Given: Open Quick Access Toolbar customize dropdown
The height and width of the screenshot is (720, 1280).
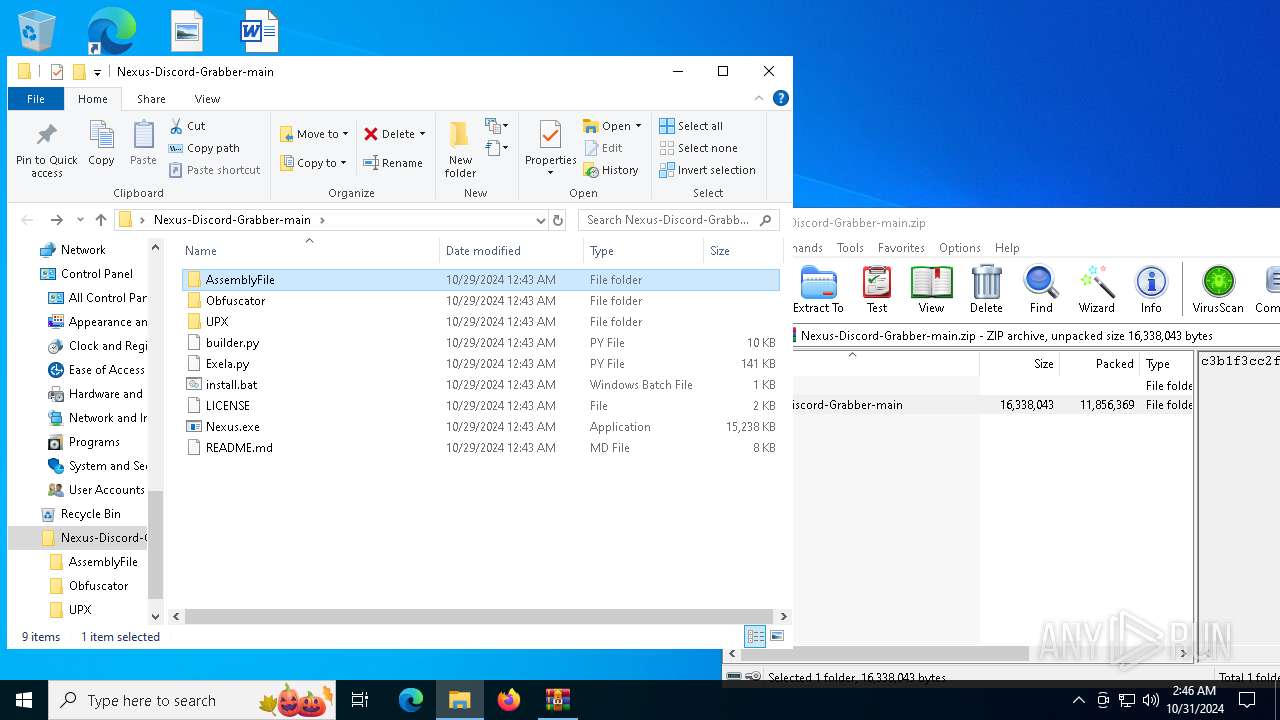Looking at the screenshot, I should click(x=97, y=72).
